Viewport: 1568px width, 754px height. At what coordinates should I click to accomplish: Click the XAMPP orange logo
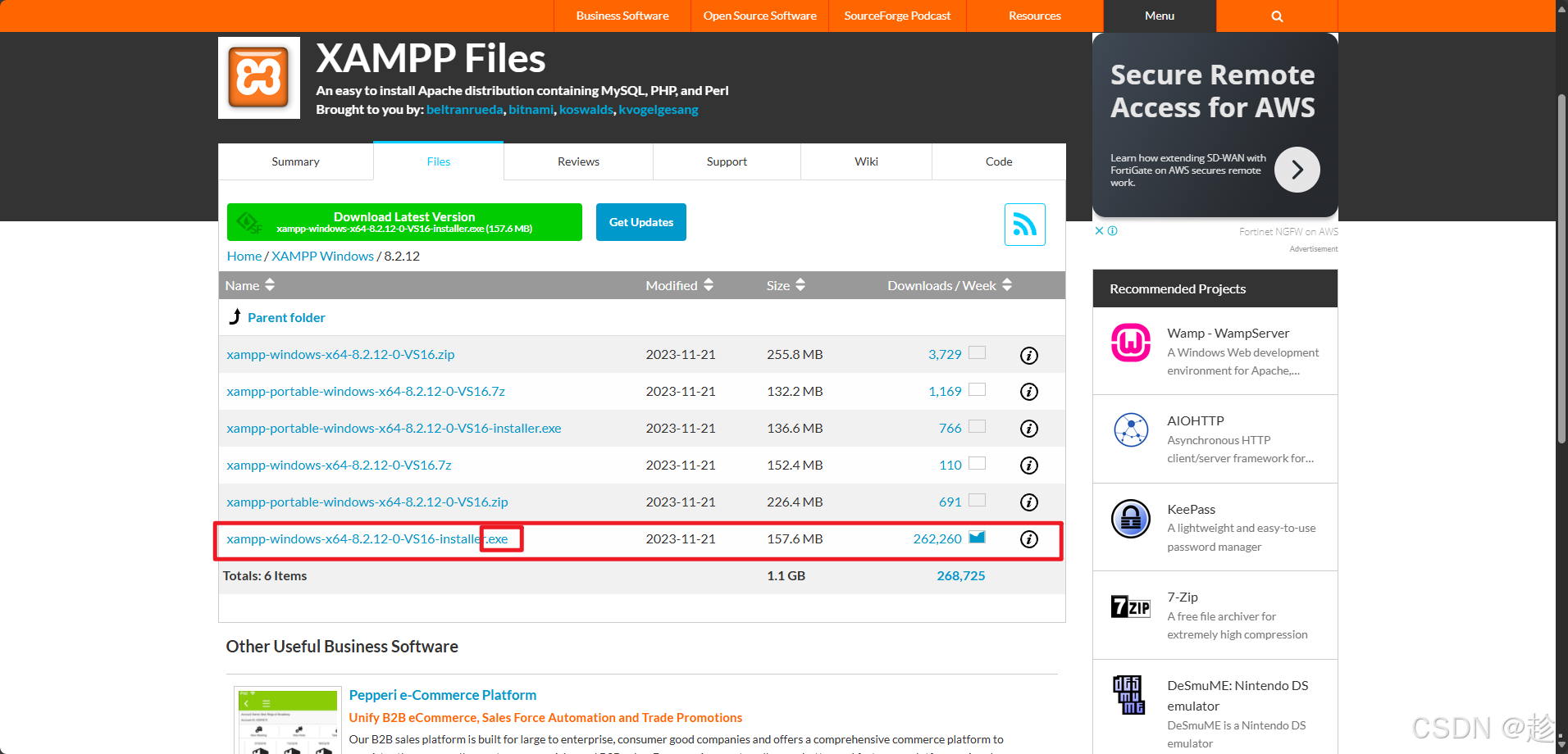click(x=259, y=78)
